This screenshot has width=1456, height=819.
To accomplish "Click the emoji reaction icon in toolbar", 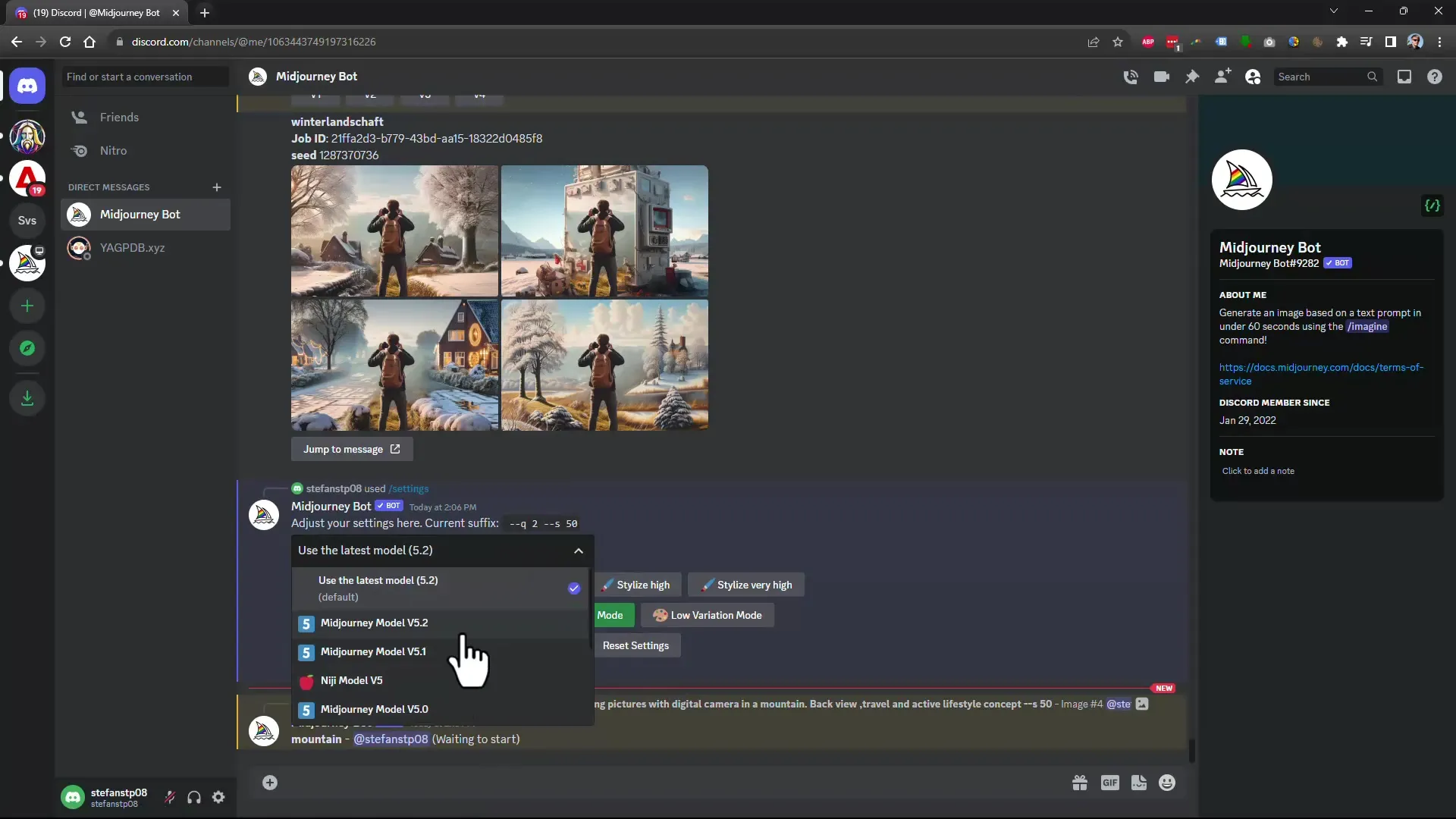I will point(1169,783).
